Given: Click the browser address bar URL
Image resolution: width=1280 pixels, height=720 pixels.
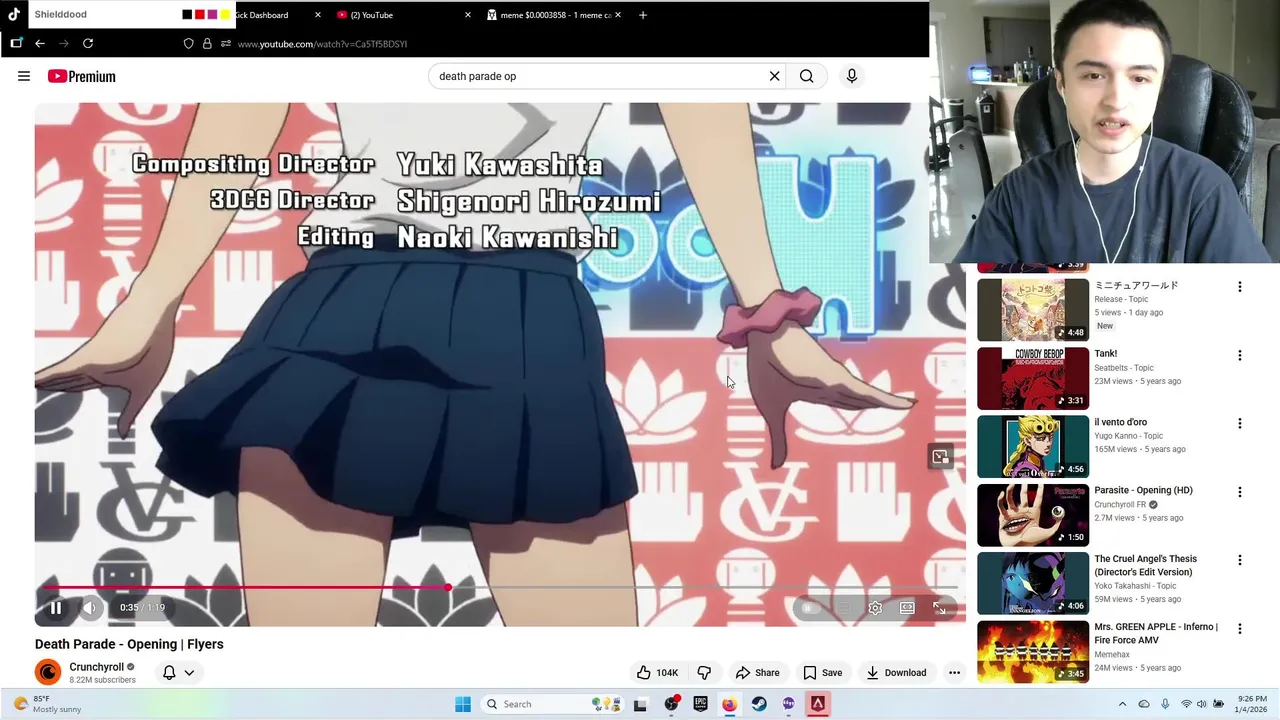Looking at the screenshot, I should tap(323, 44).
